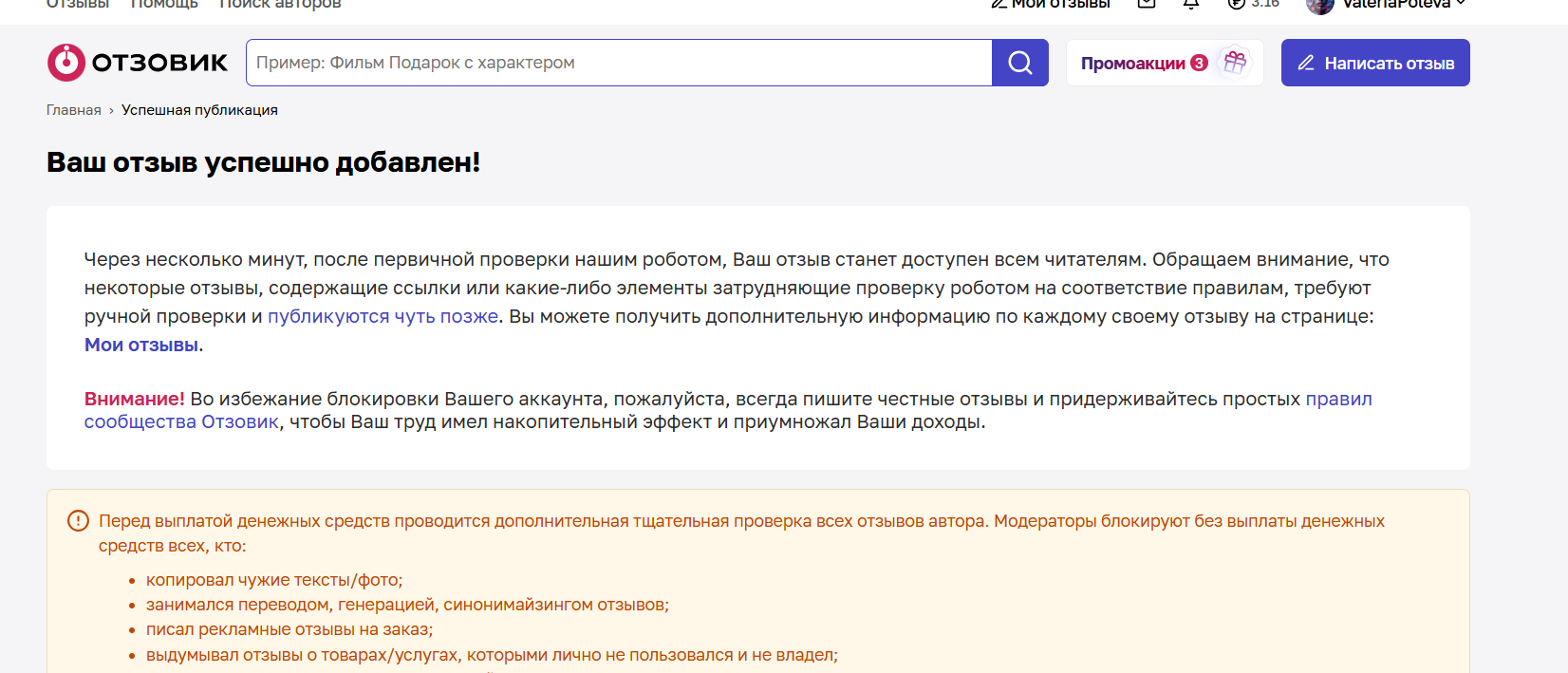Select the bullet копировал чужие тексты/фото
The height and width of the screenshot is (673, 1568).
point(274,580)
